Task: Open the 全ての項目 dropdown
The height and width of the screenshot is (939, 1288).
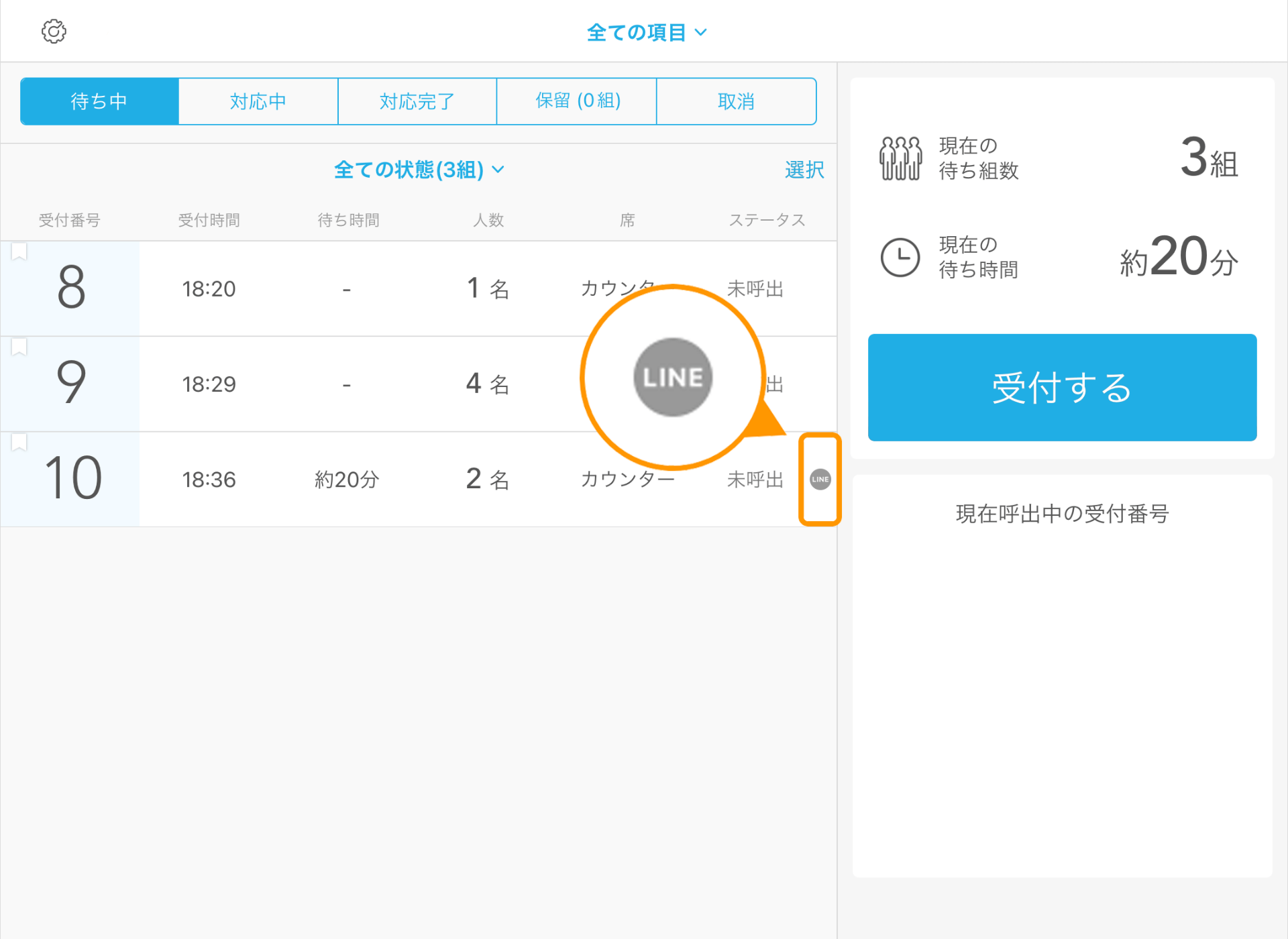Action: [x=647, y=32]
